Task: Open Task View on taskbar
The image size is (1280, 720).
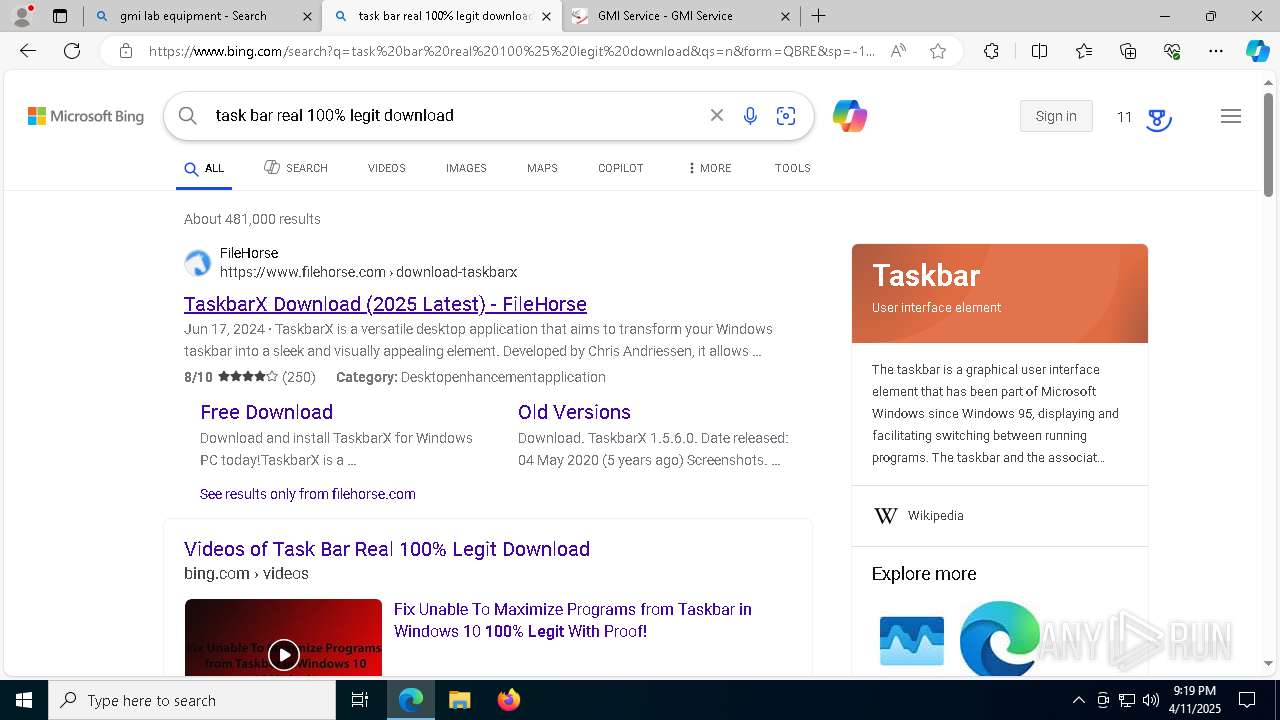Action: (x=360, y=700)
